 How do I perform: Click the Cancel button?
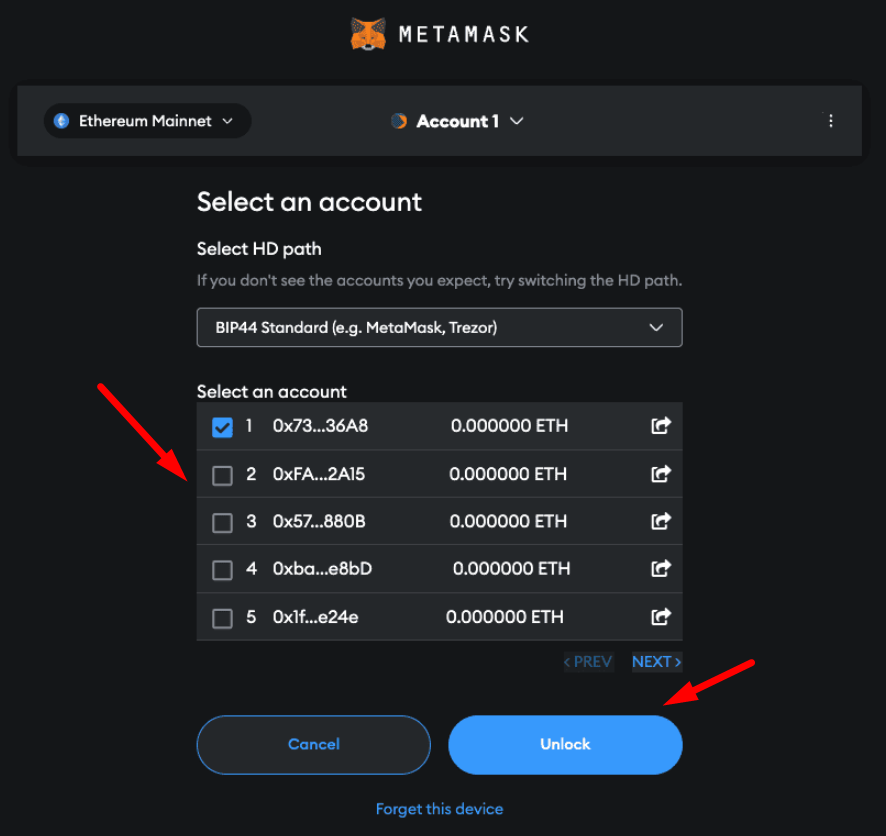pos(314,744)
